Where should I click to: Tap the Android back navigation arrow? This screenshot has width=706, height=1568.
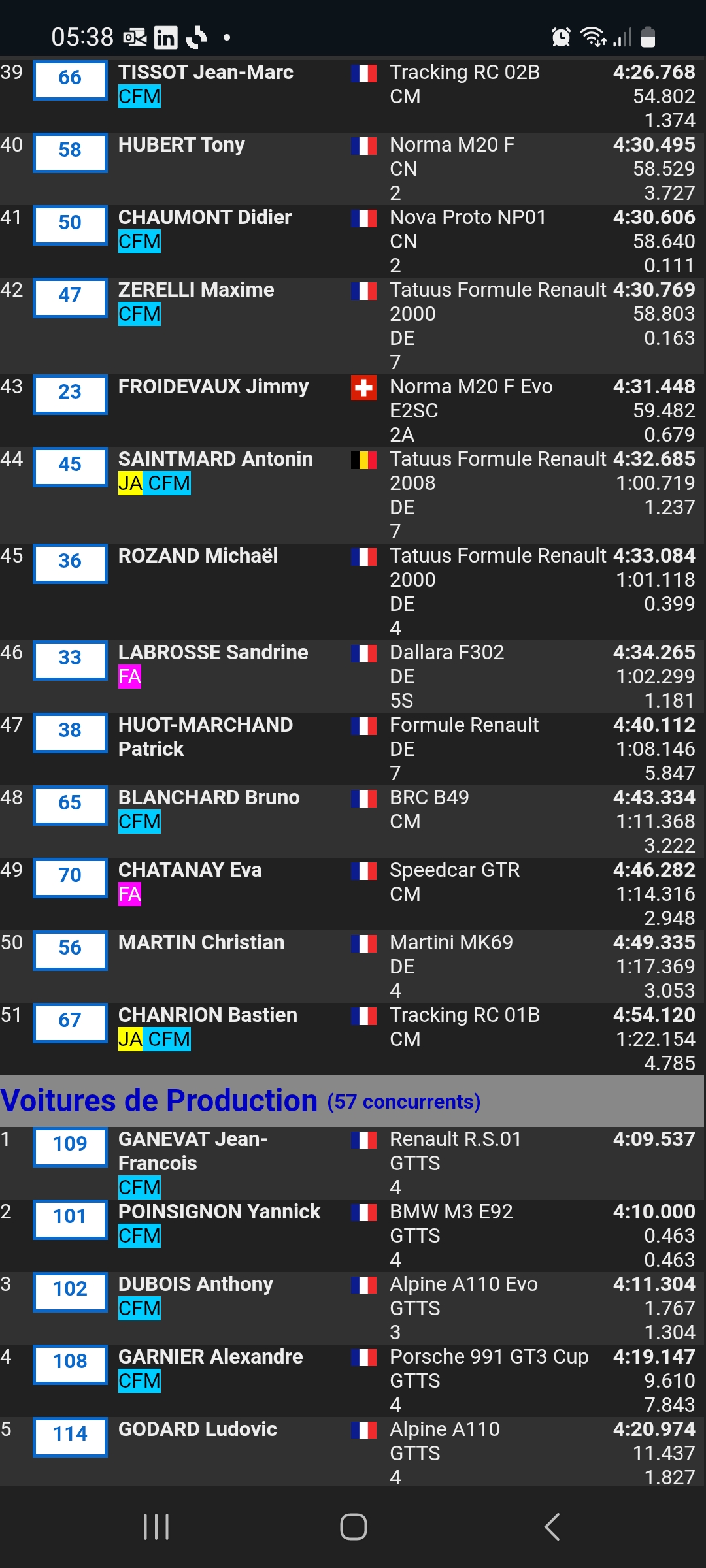click(x=552, y=1527)
